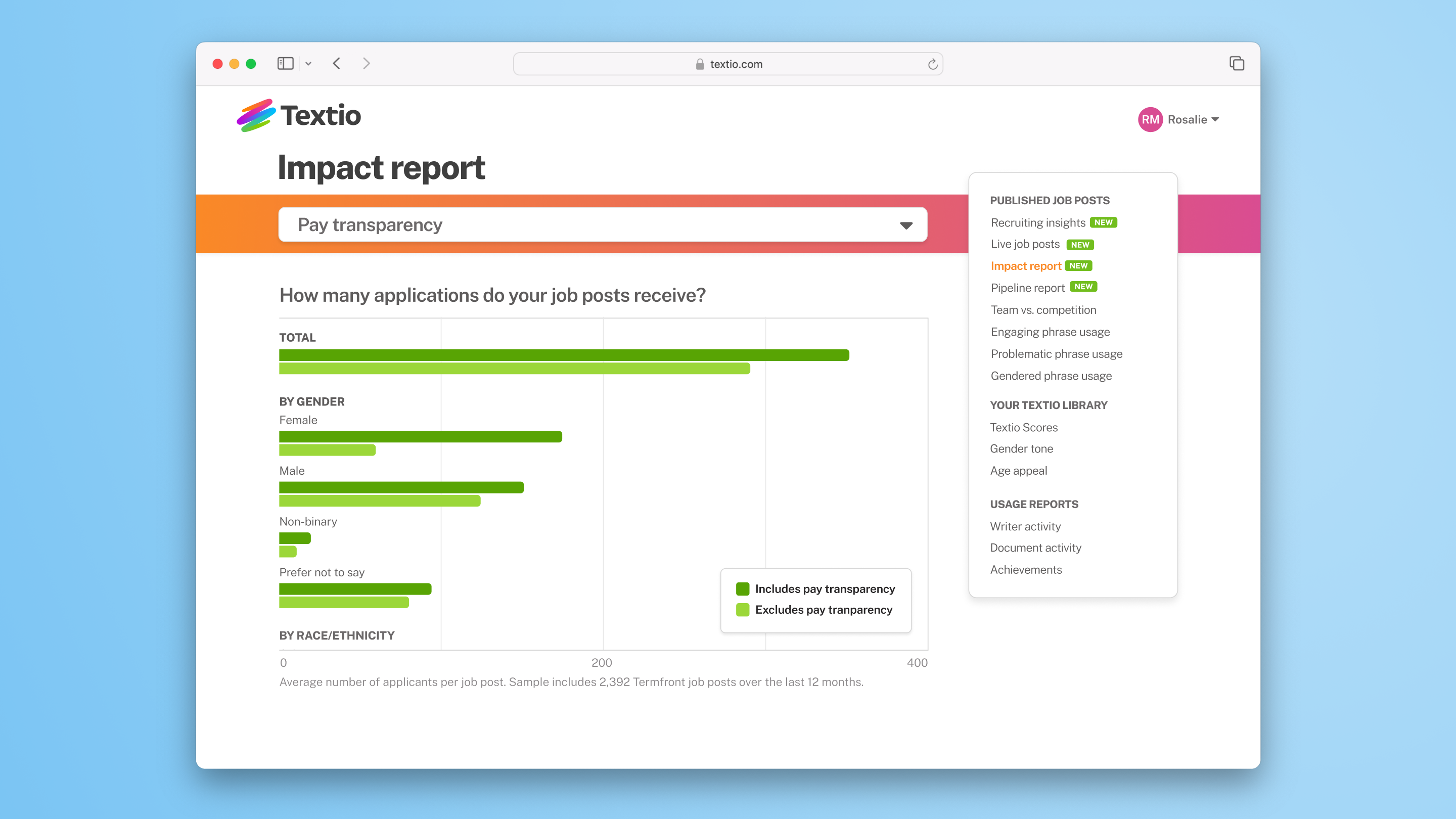Open Gendered phrase usage report
Screen dimensions: 1456x819
pyautogui.click(x=1051, y=376)
